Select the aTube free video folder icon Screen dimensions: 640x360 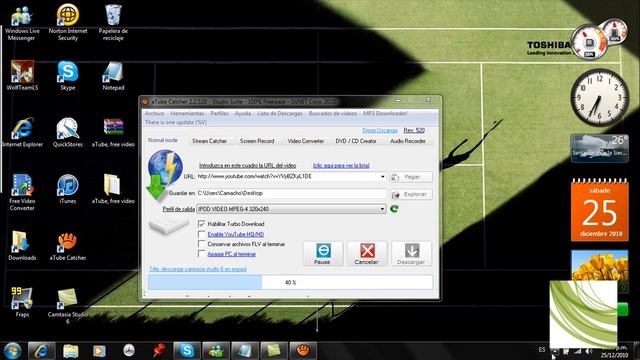113,189
